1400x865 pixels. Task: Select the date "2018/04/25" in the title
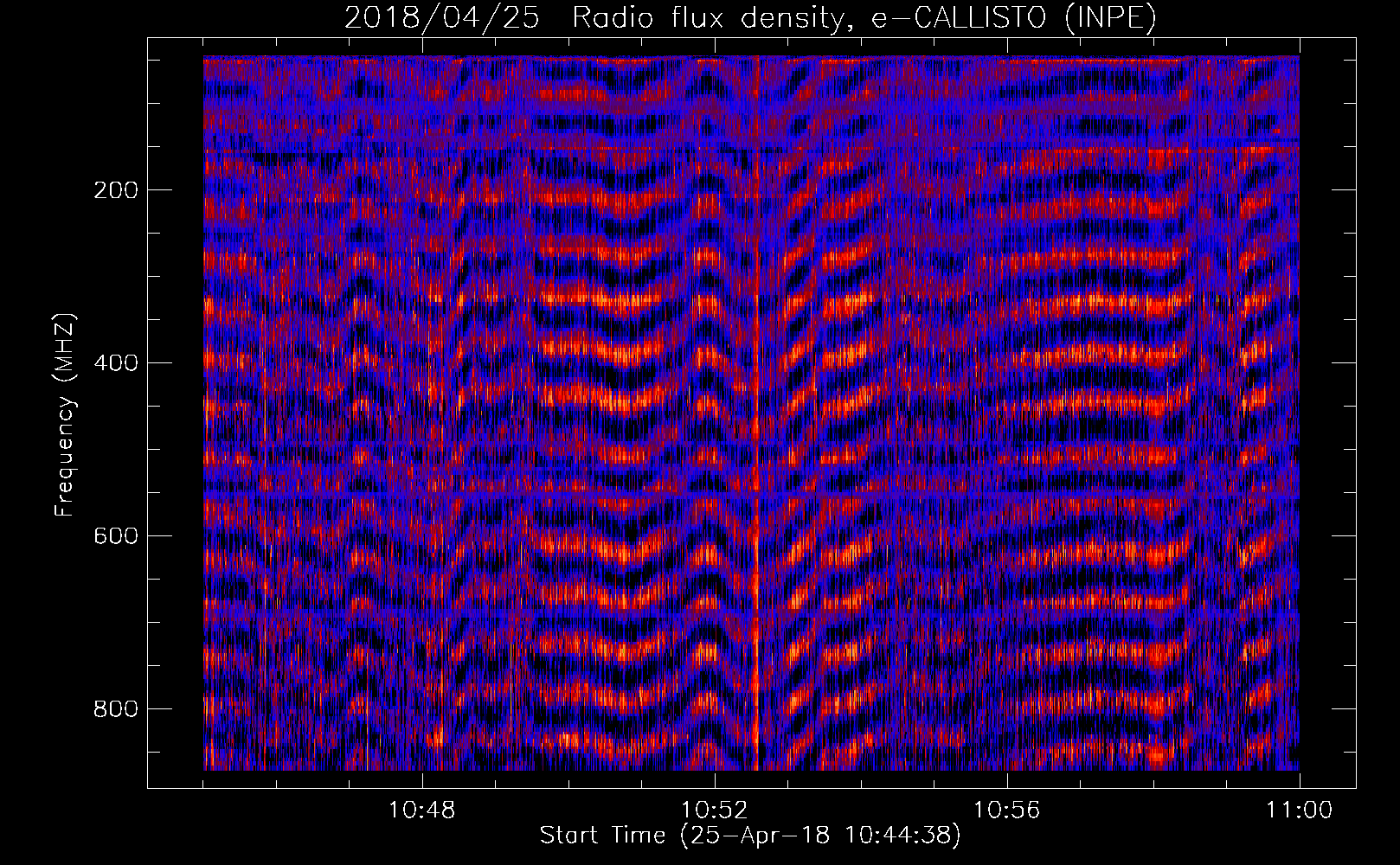pos(442,18)
